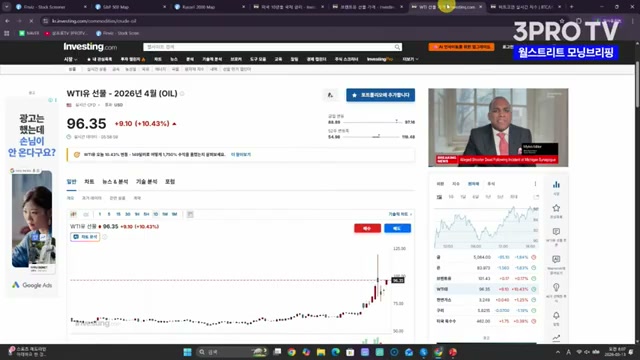Click the trend line icon in right sidebar

pos(556,338)
